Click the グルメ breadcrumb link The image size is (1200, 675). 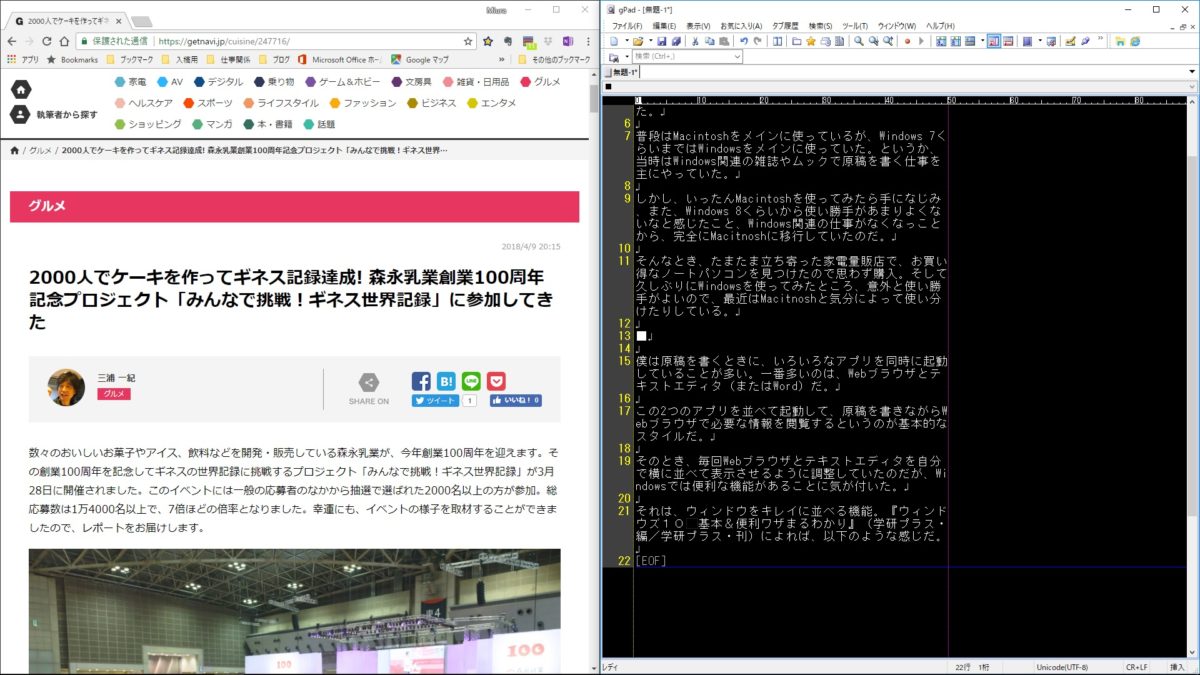pos(40,150)
